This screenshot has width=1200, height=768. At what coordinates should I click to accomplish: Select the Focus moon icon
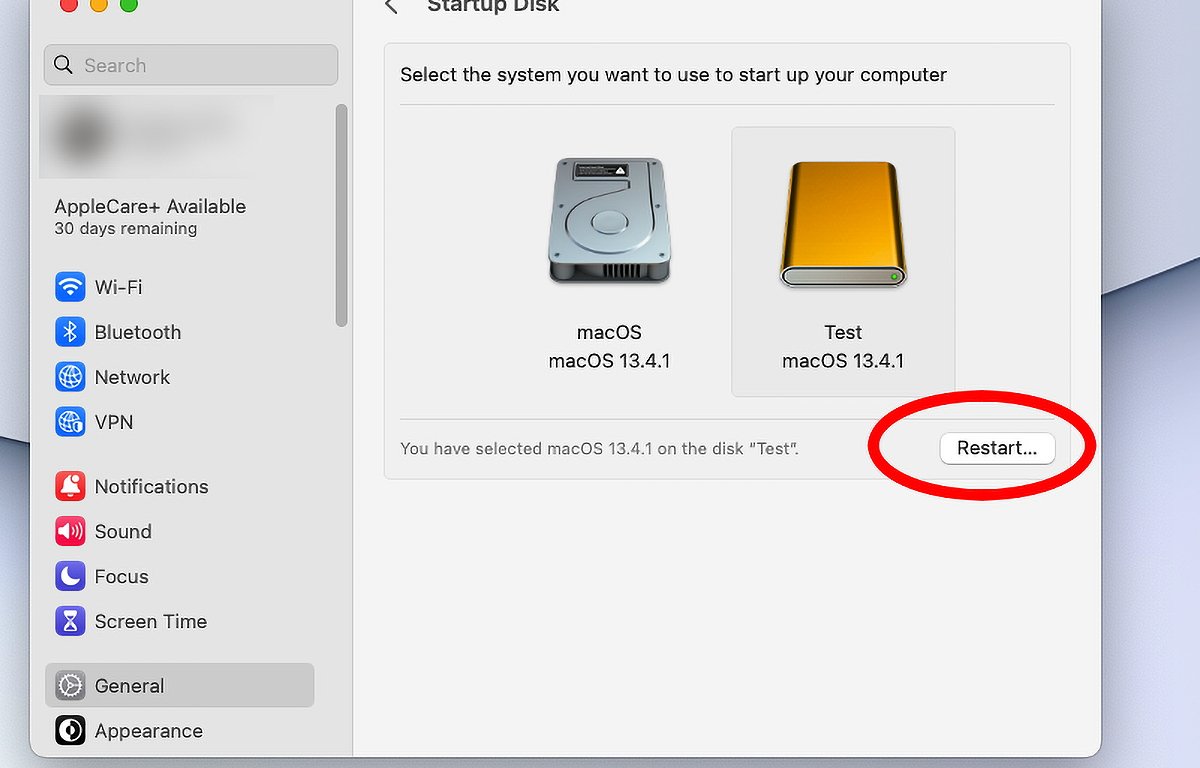click(x=70, y=576)
